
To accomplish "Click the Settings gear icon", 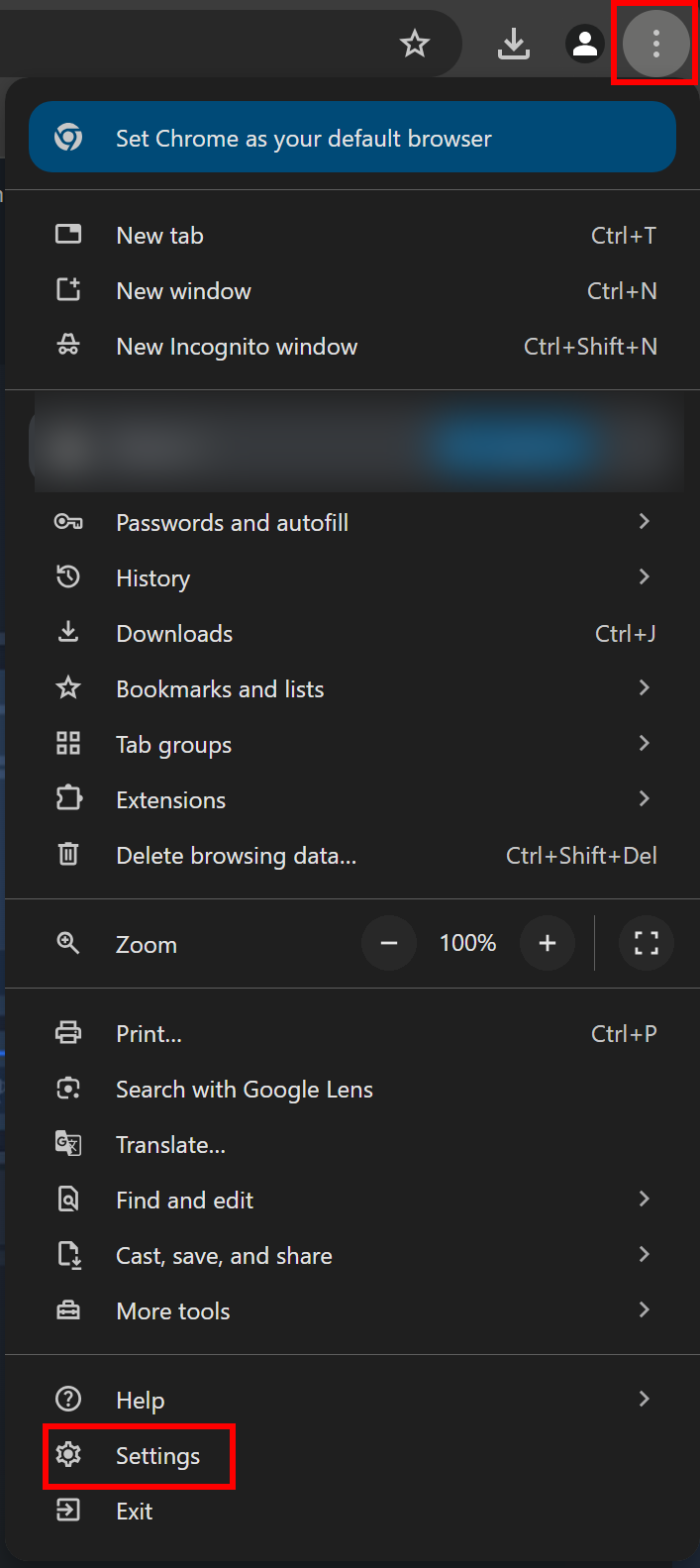I will [x=68, y=1455].
